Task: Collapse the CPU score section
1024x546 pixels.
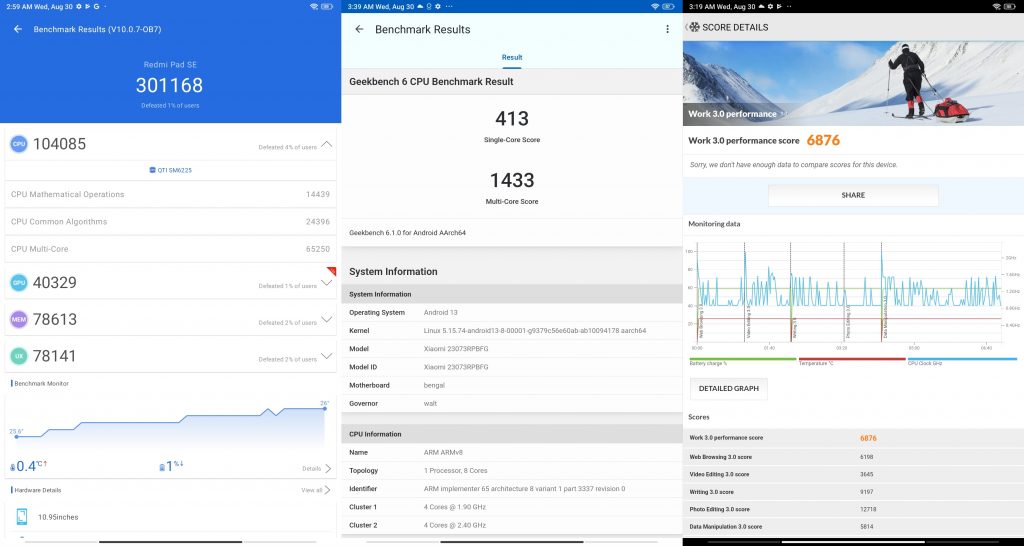Action: pyautogui.click(x=327, y=144)
